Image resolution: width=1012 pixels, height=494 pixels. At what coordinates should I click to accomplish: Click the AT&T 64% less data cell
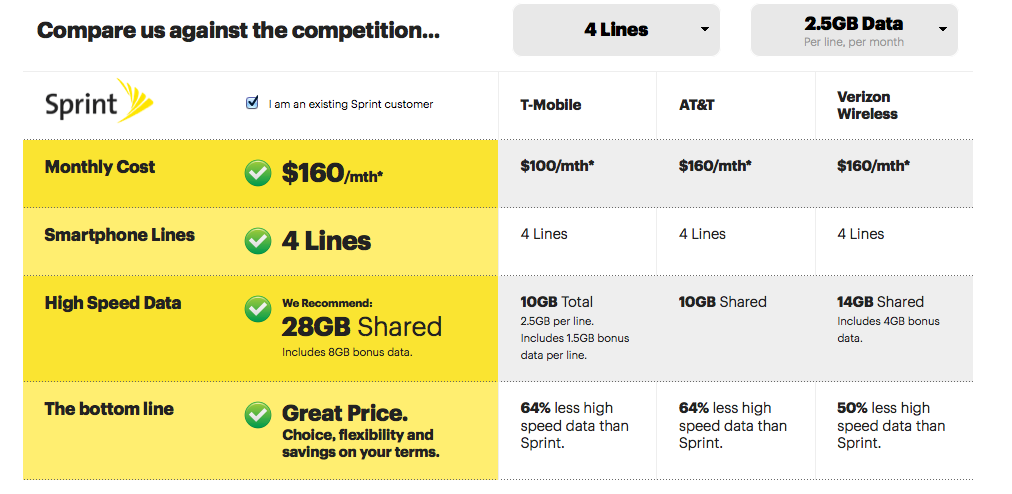click(x=733, y=425)
